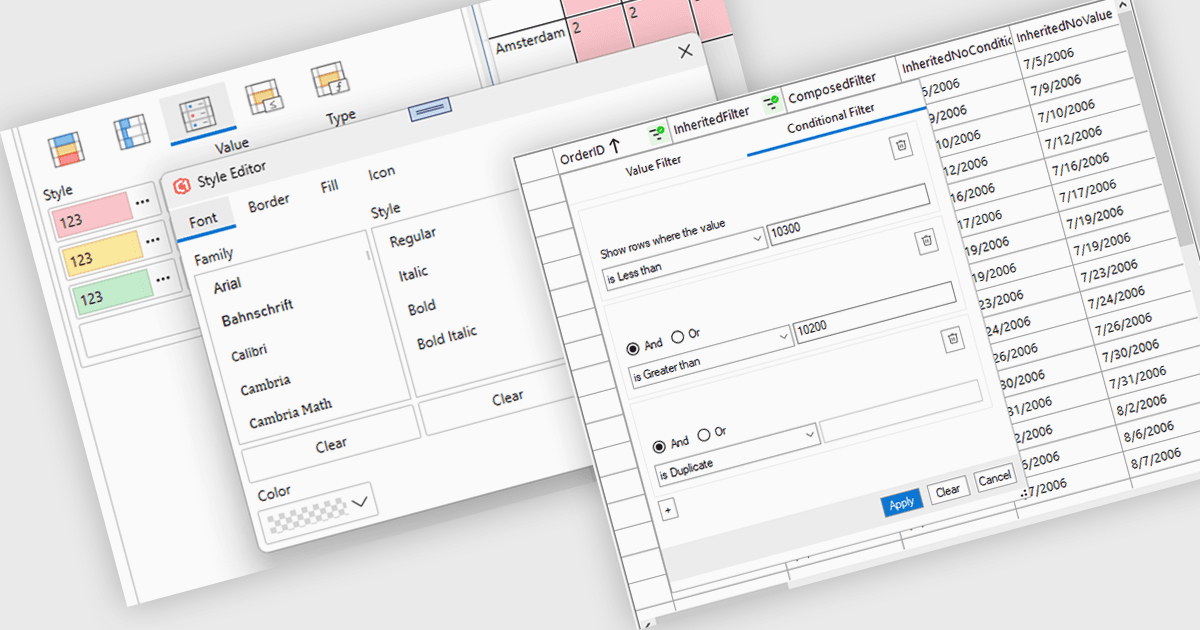Switch to the Font tab

coord(203,219)
